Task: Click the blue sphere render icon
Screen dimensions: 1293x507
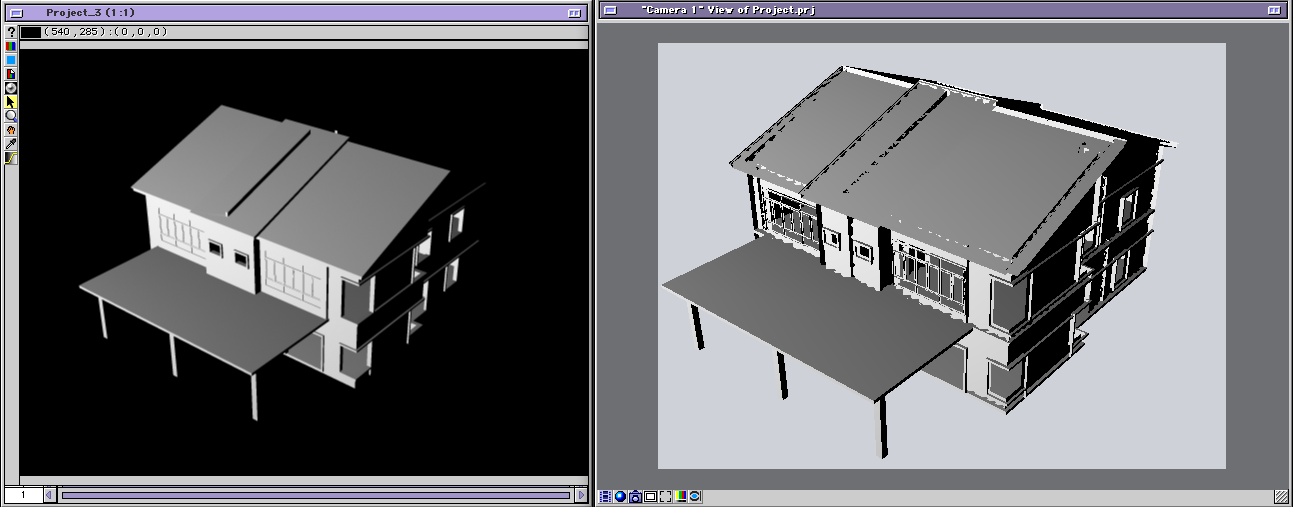Action: (620, 496)
